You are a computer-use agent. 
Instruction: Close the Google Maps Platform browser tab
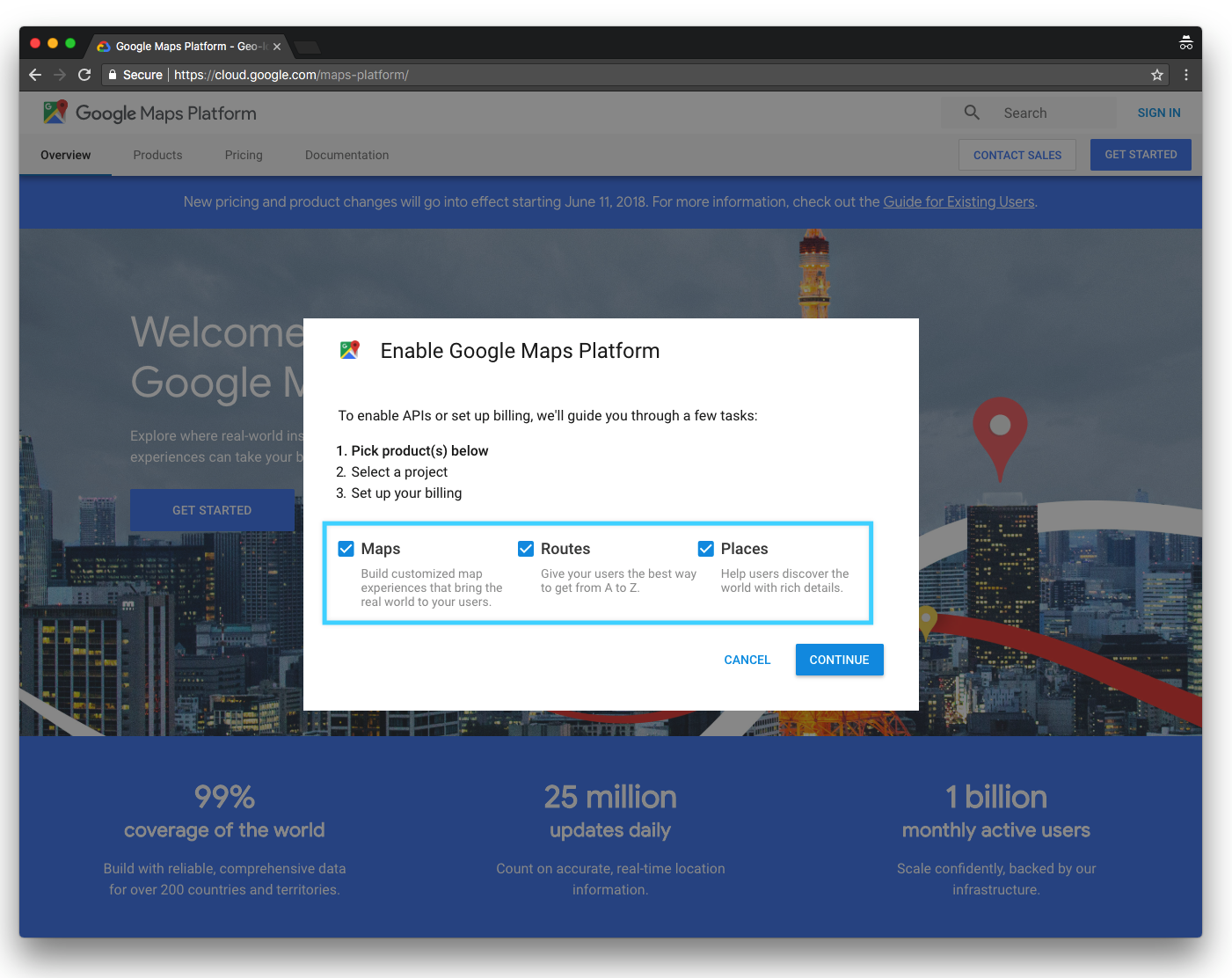click(277, 47)
